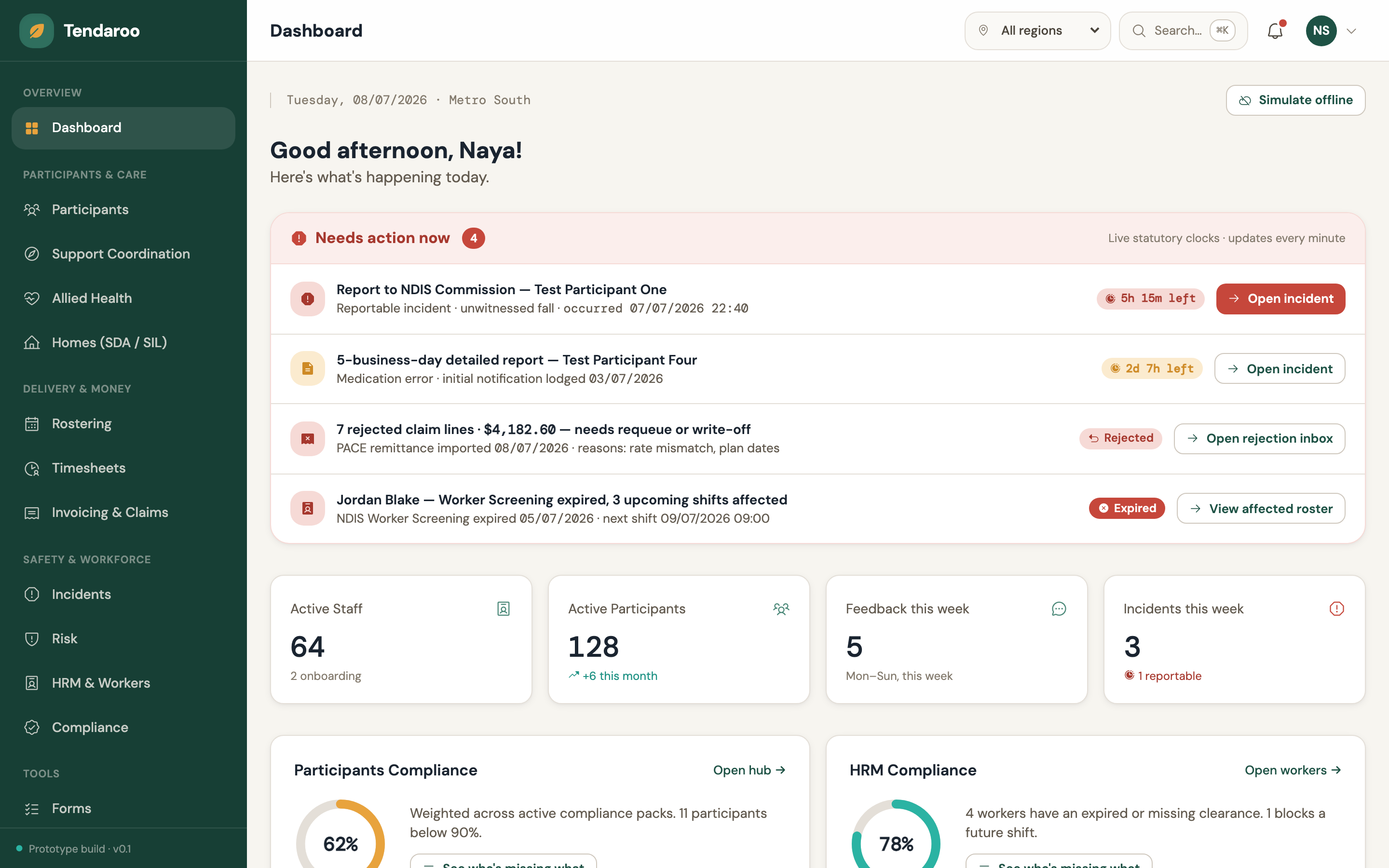Open incident for Test Participant One
Screen dimensions: 1389x868
[x=1280, y=298]
